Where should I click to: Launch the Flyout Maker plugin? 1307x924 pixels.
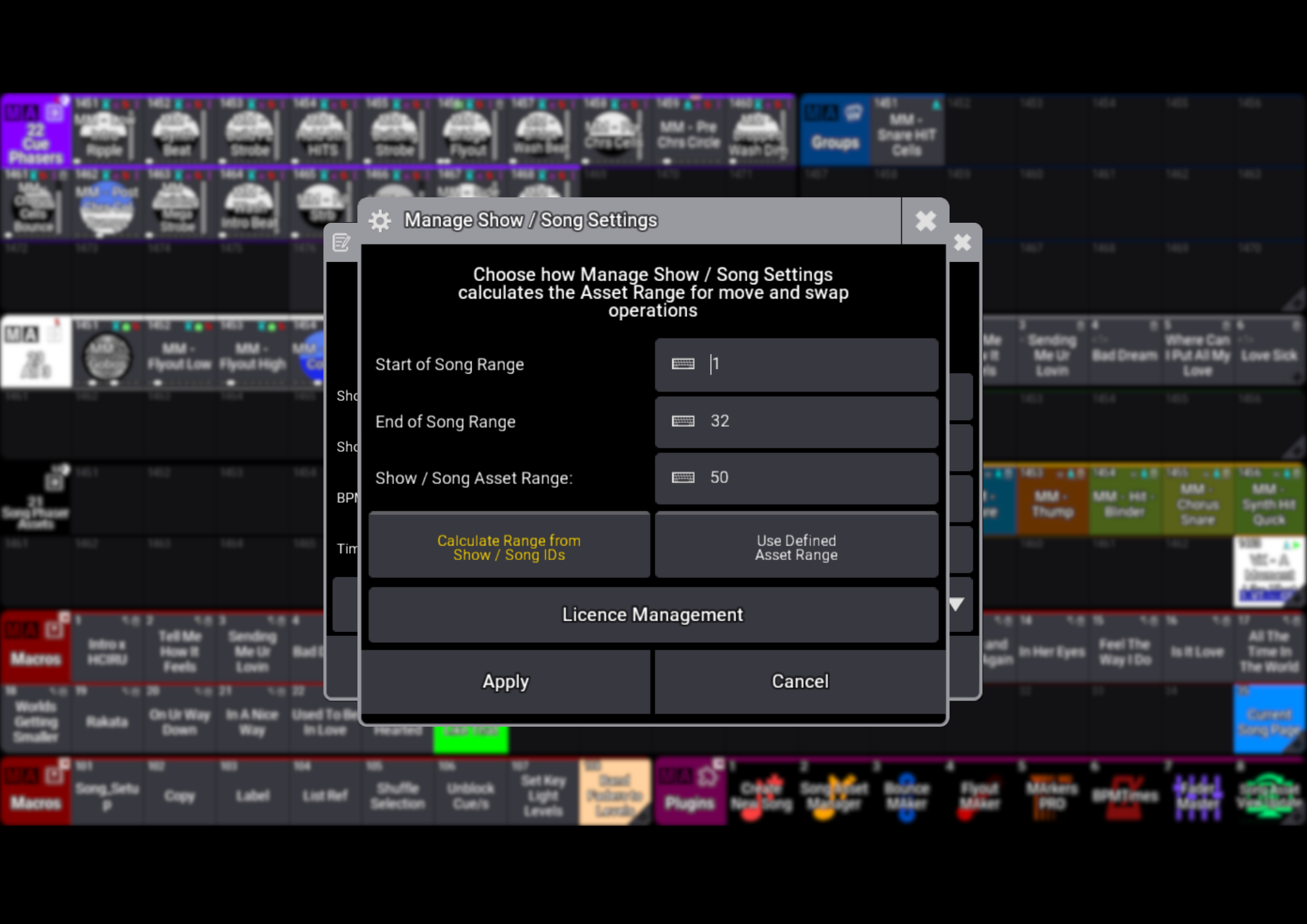point(980,792)
